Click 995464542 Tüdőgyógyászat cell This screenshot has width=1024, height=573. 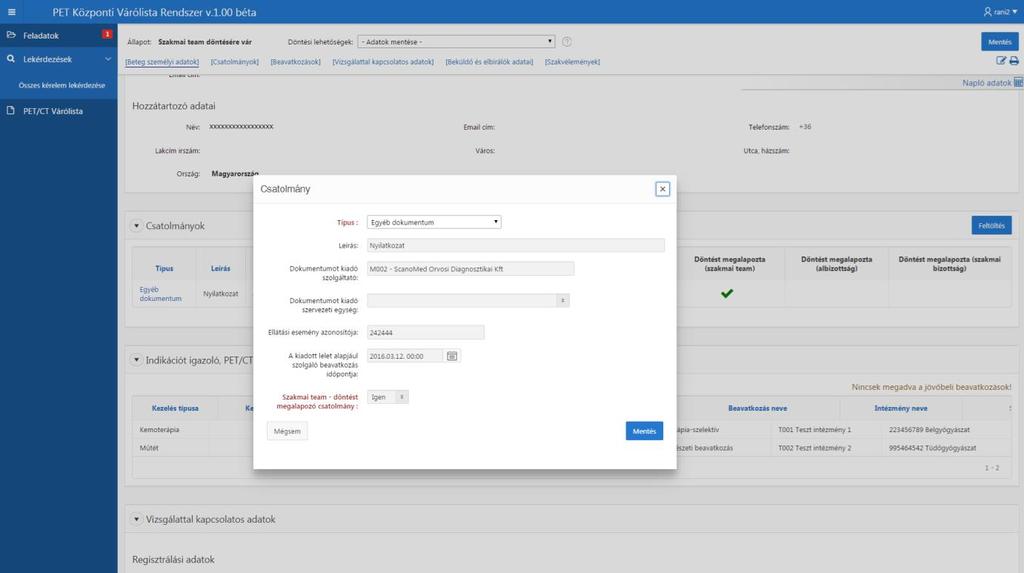[x=932, y=448]
